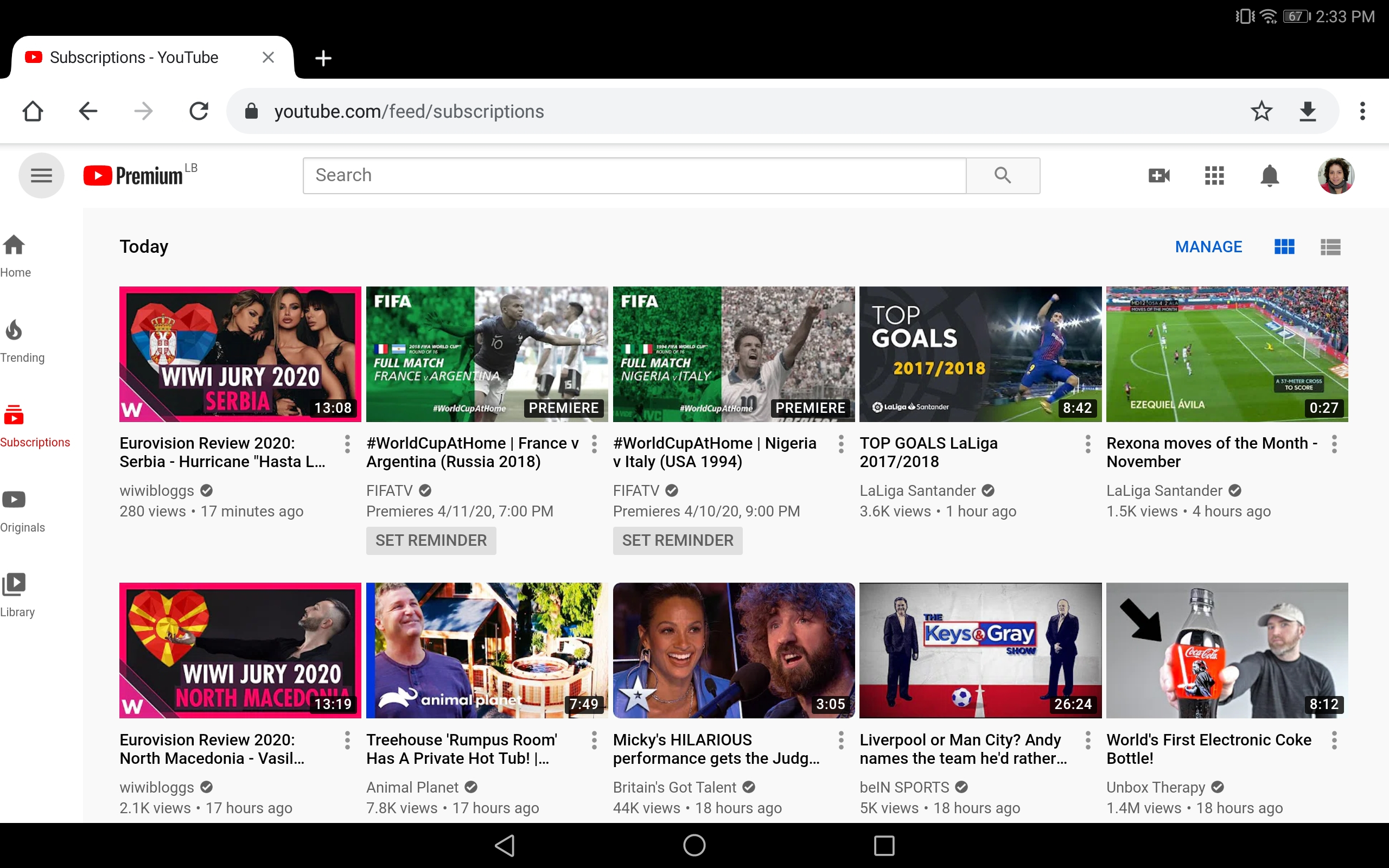1389x868 pixels.
Task: Click the notifications bell icon
Action: [x=1269, y=175]
